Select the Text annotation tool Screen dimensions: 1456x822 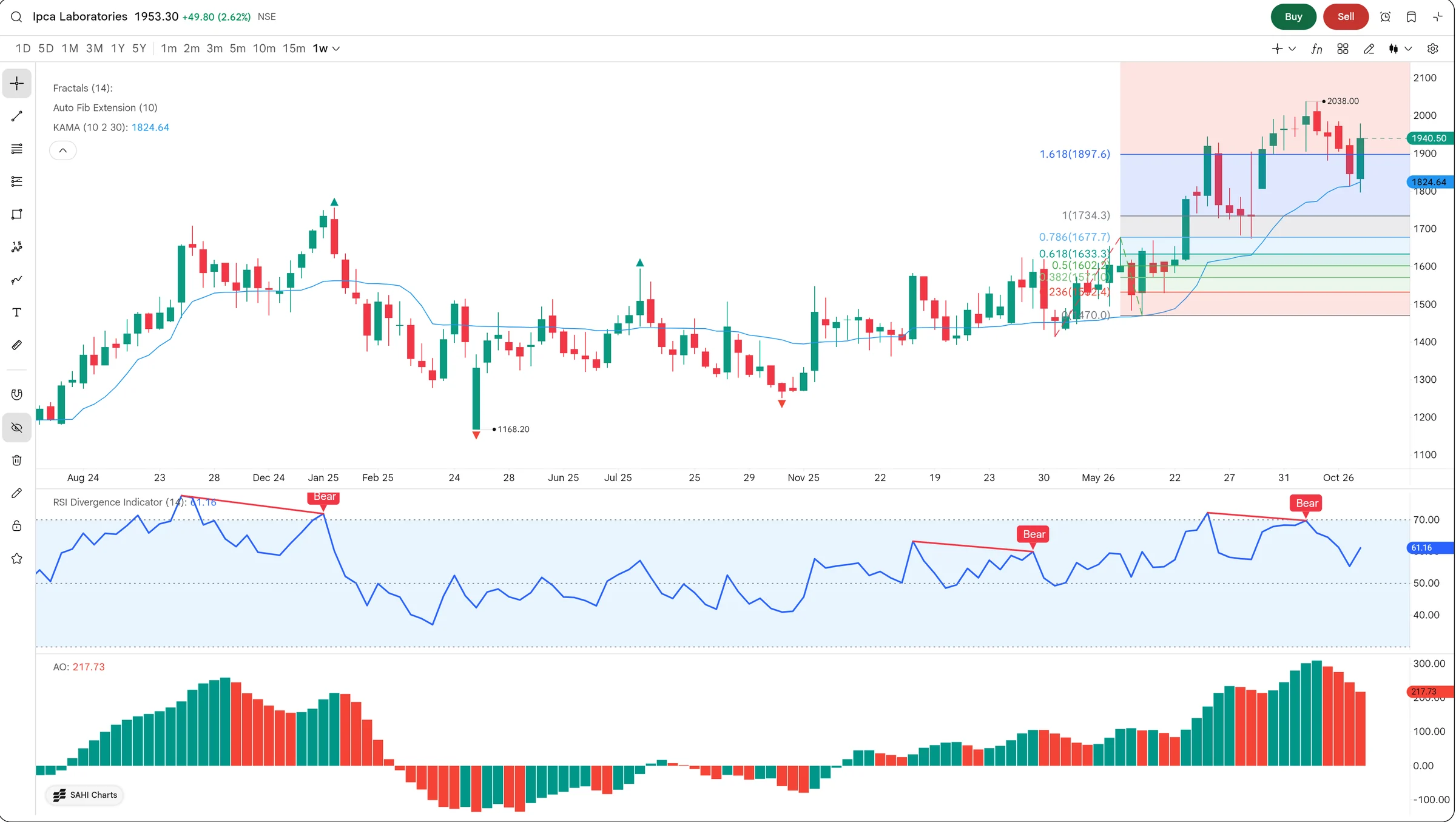click(17, 312)
